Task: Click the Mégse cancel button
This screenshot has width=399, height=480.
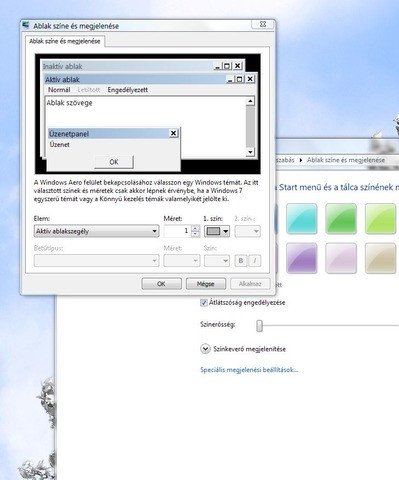Action: (206, 284)
